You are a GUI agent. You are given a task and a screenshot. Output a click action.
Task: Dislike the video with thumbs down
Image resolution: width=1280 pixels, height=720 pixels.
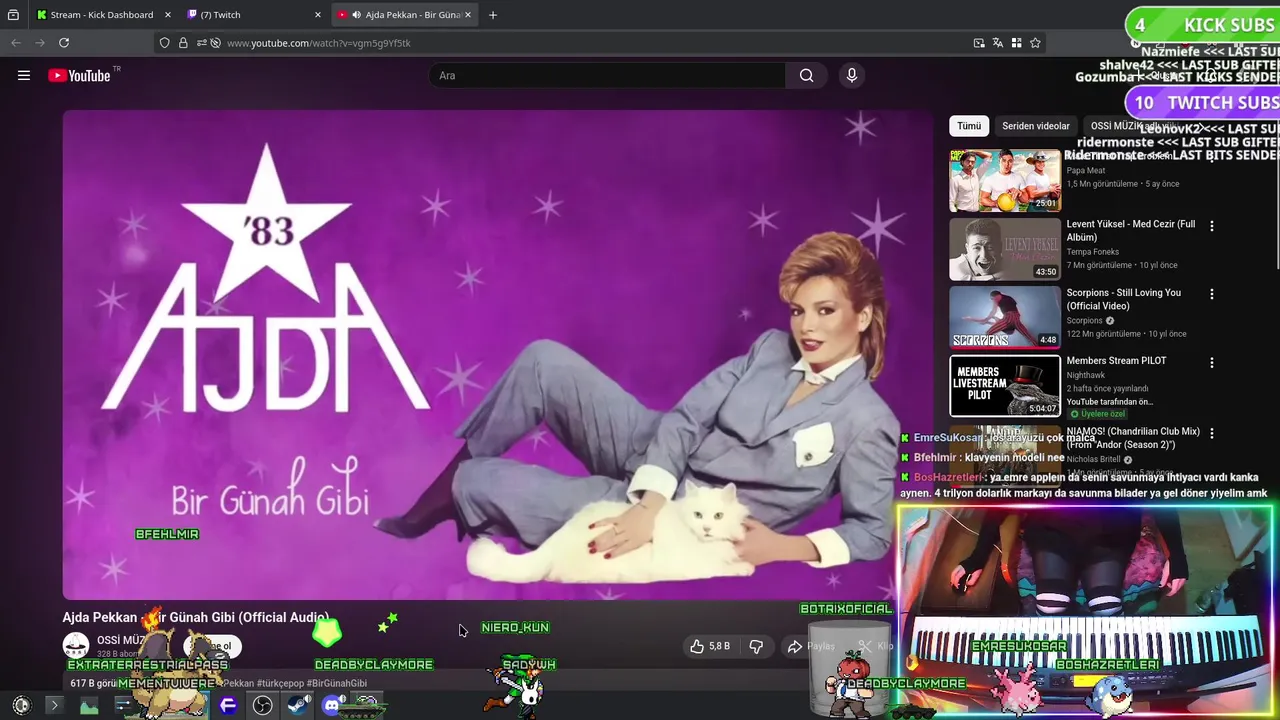click(757, 647)
